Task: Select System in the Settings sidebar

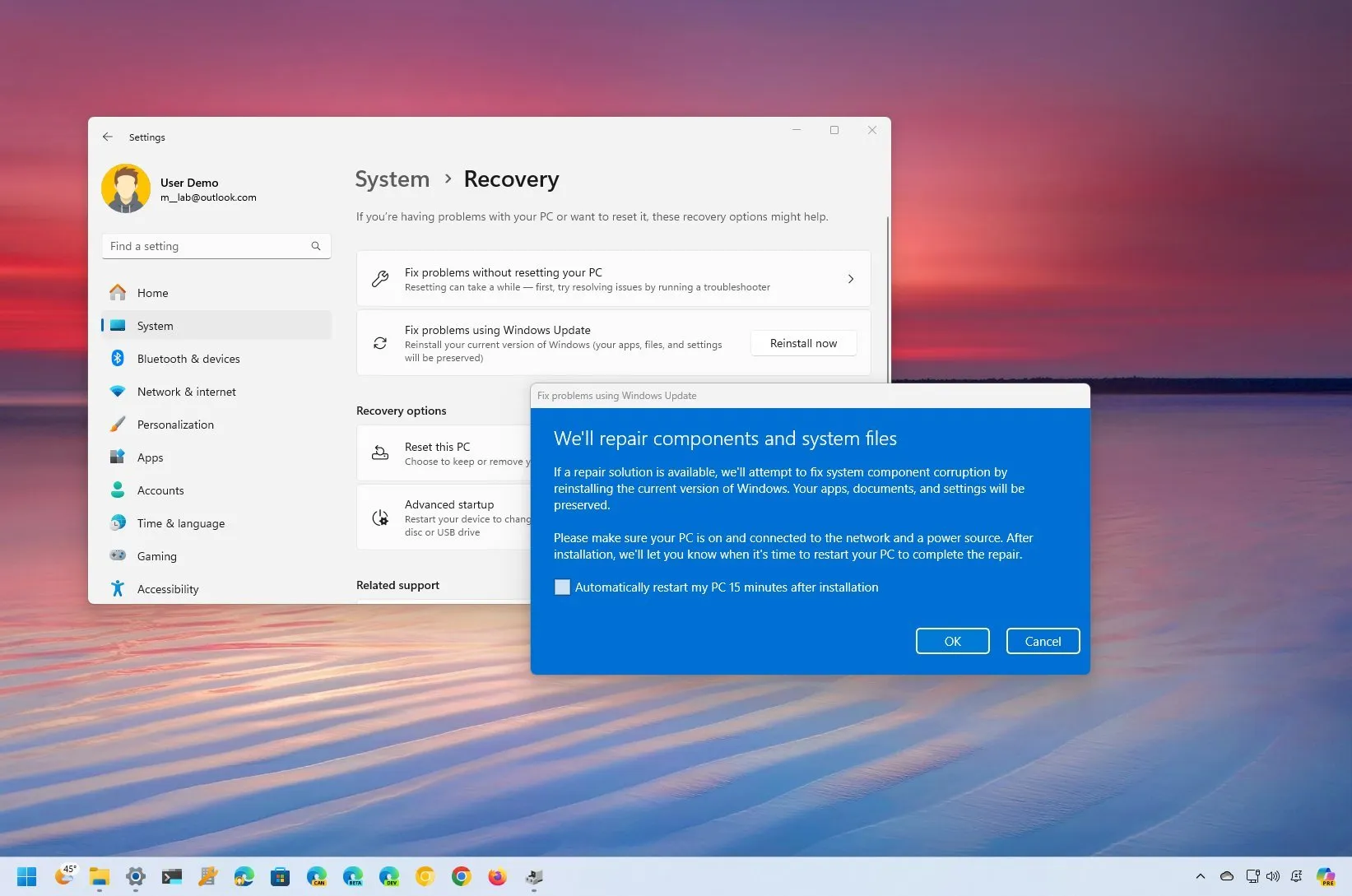Action: coord(216,326)
